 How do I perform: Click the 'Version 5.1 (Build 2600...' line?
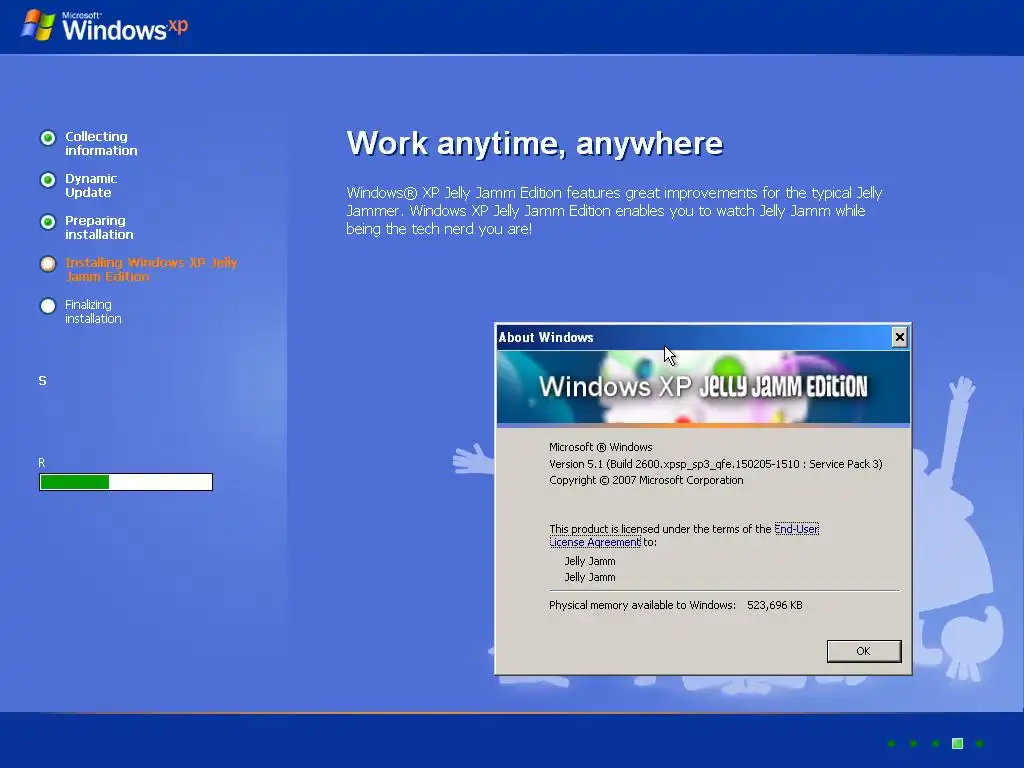[716, 464]
